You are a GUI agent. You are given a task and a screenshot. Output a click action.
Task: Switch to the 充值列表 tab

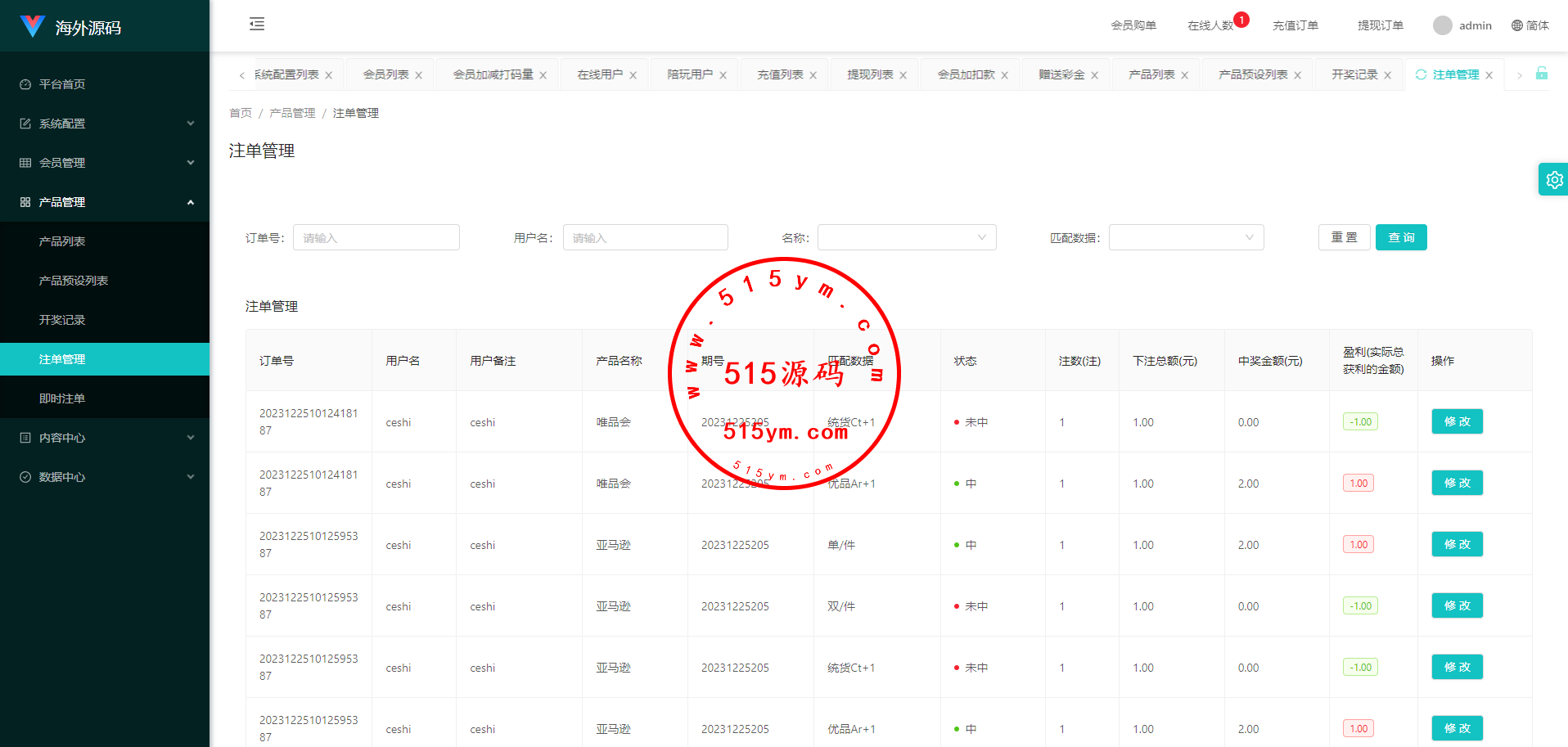779,74
